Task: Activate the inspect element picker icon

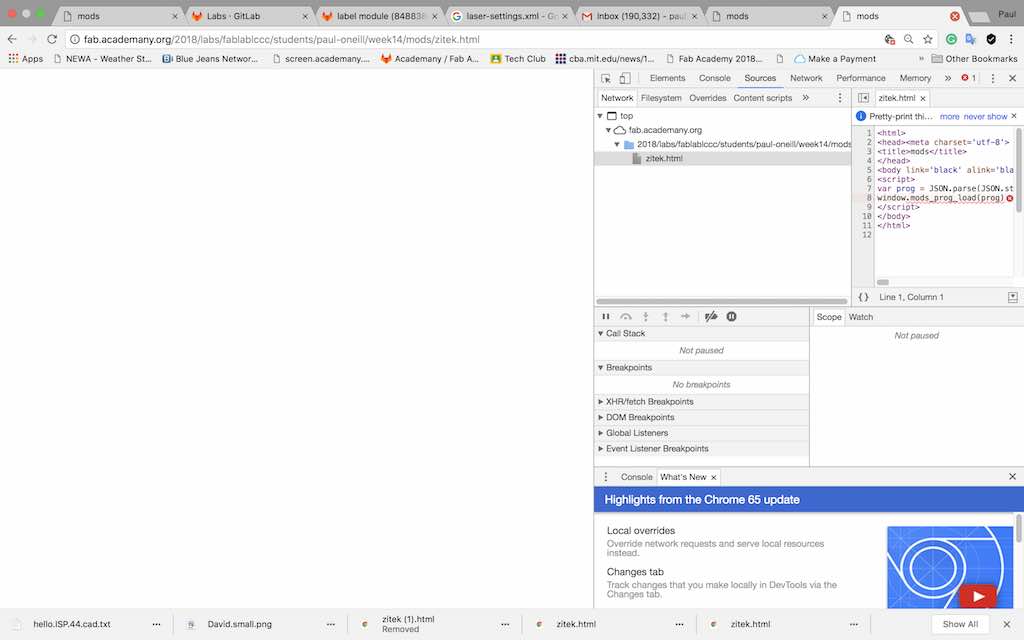Action: pyautogui.click(x=606, y=78)
